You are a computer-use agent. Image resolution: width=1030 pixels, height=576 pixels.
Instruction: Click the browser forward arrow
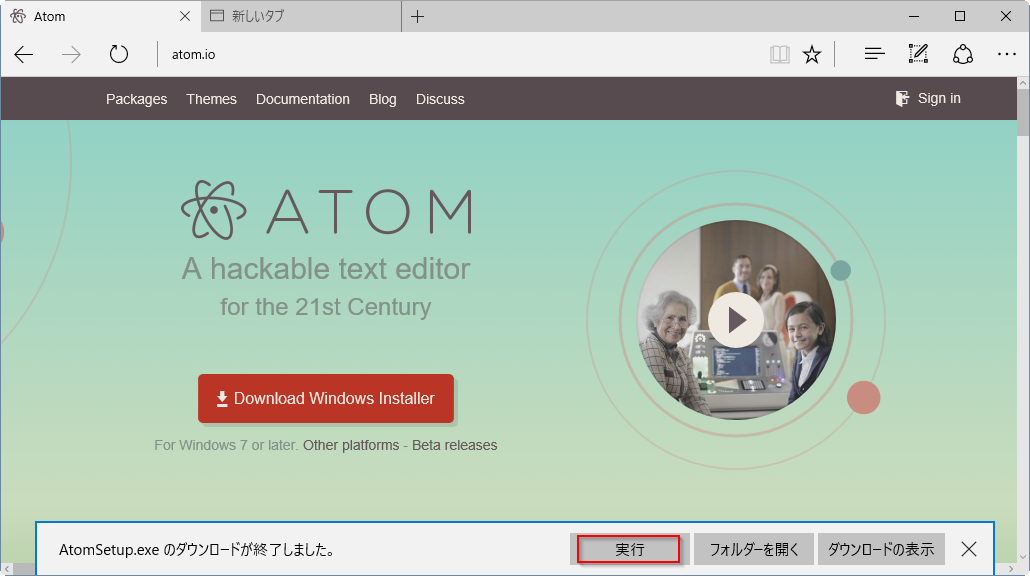[71, 55]
